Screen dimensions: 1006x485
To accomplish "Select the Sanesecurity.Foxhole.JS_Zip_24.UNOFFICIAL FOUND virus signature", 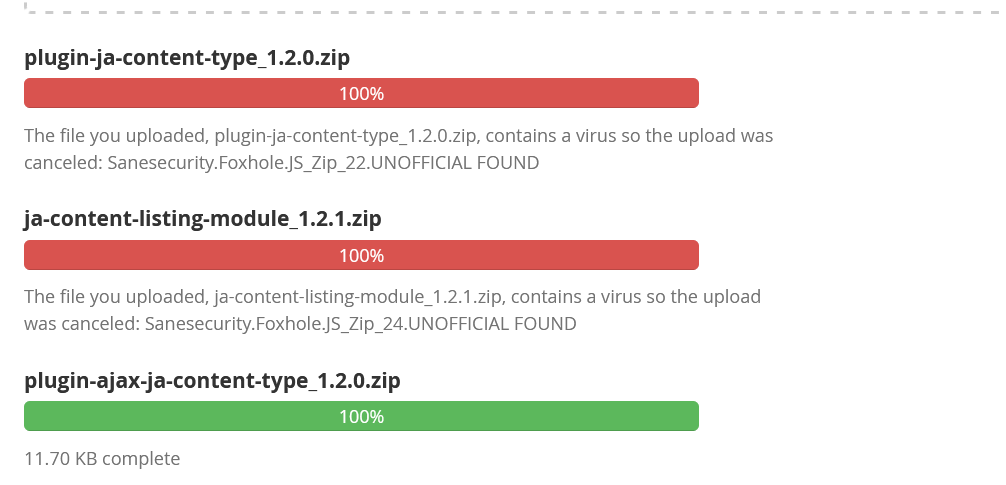I will point(360,324).
